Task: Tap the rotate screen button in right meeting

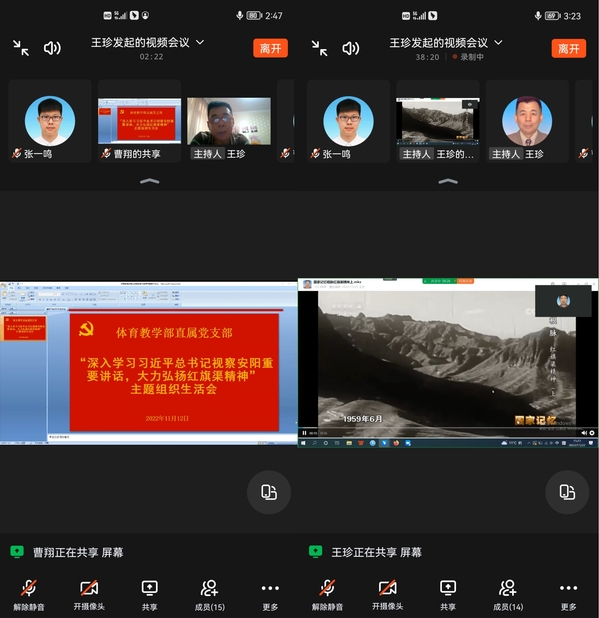Action: [567, 492]
